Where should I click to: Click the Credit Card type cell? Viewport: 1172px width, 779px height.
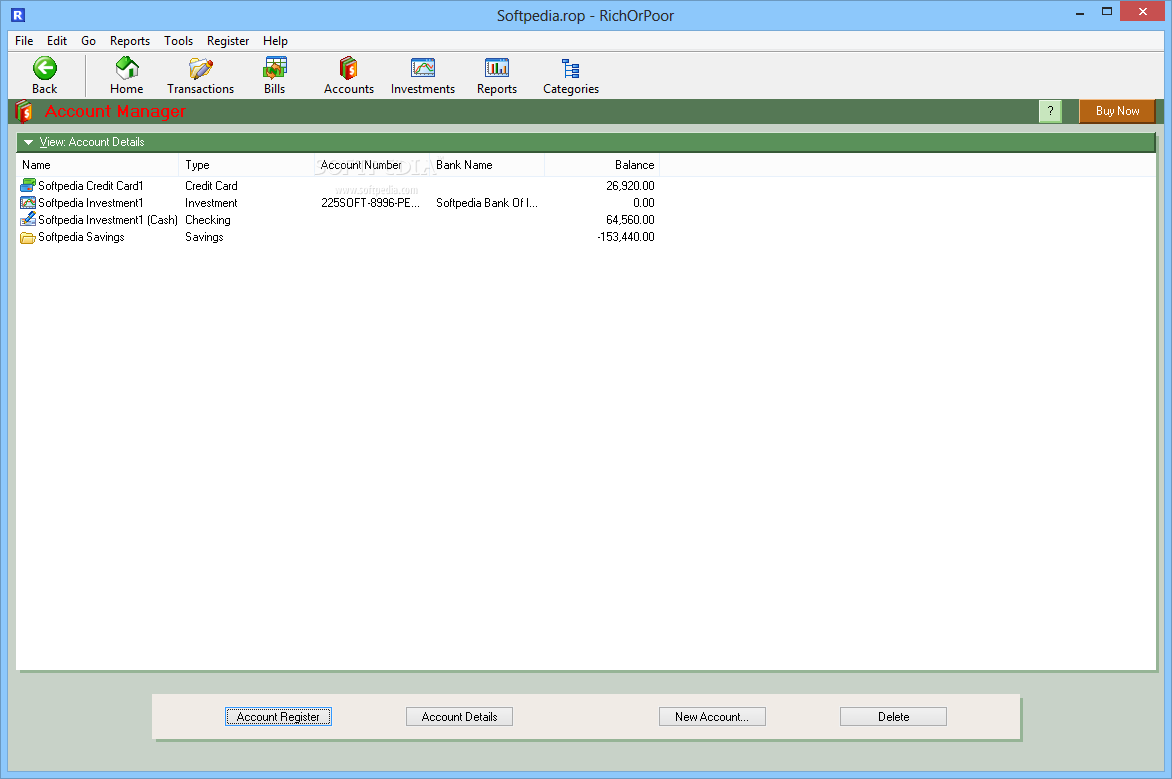[212, 185]
